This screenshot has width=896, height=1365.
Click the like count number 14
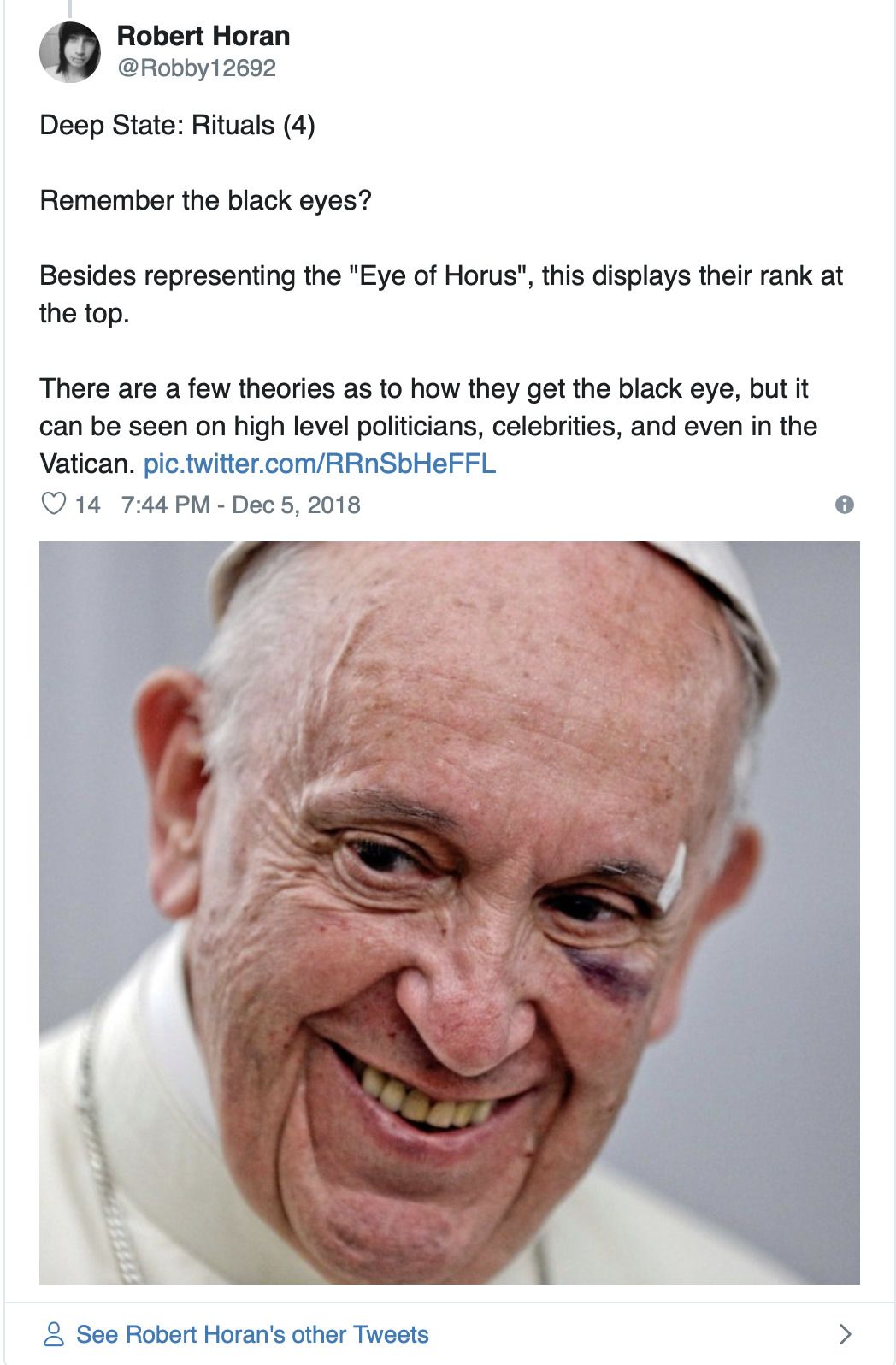tap(87, 505)
